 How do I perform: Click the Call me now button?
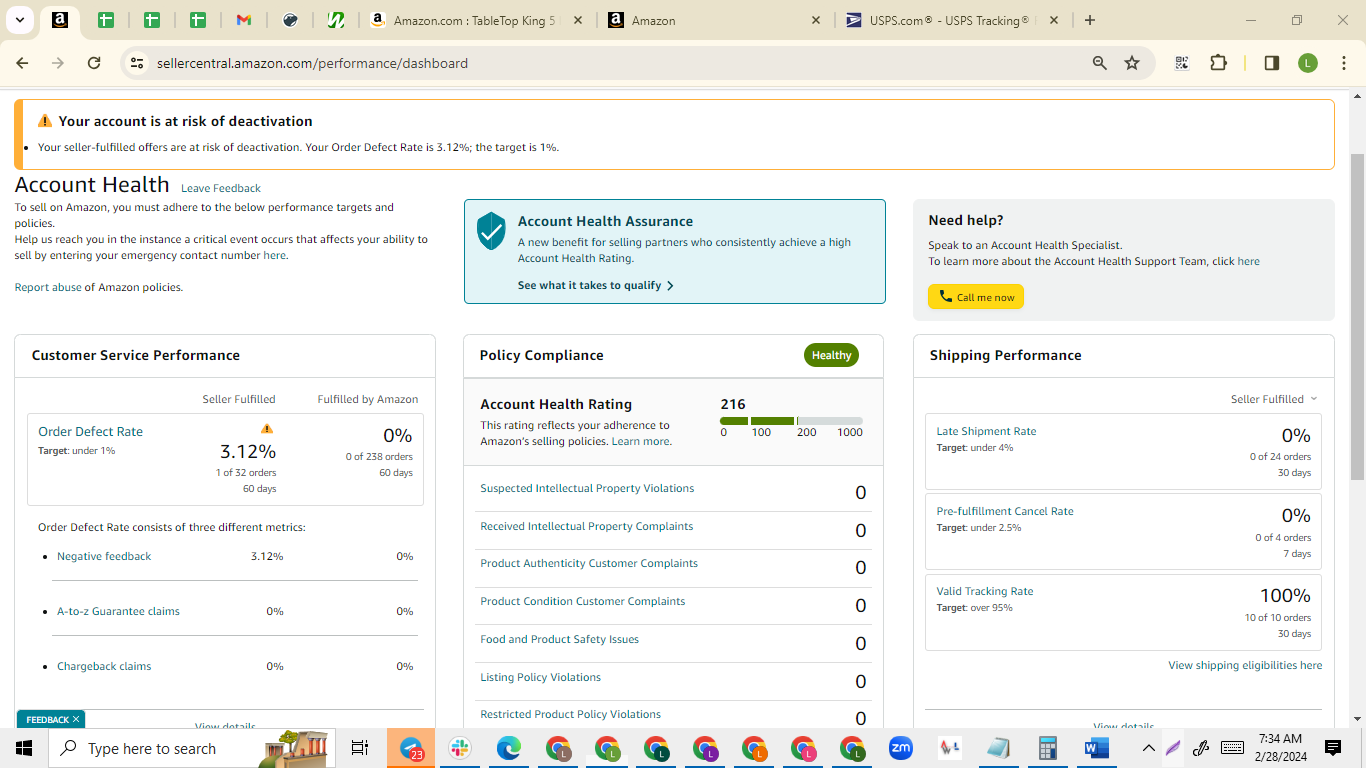coord(976,297)
